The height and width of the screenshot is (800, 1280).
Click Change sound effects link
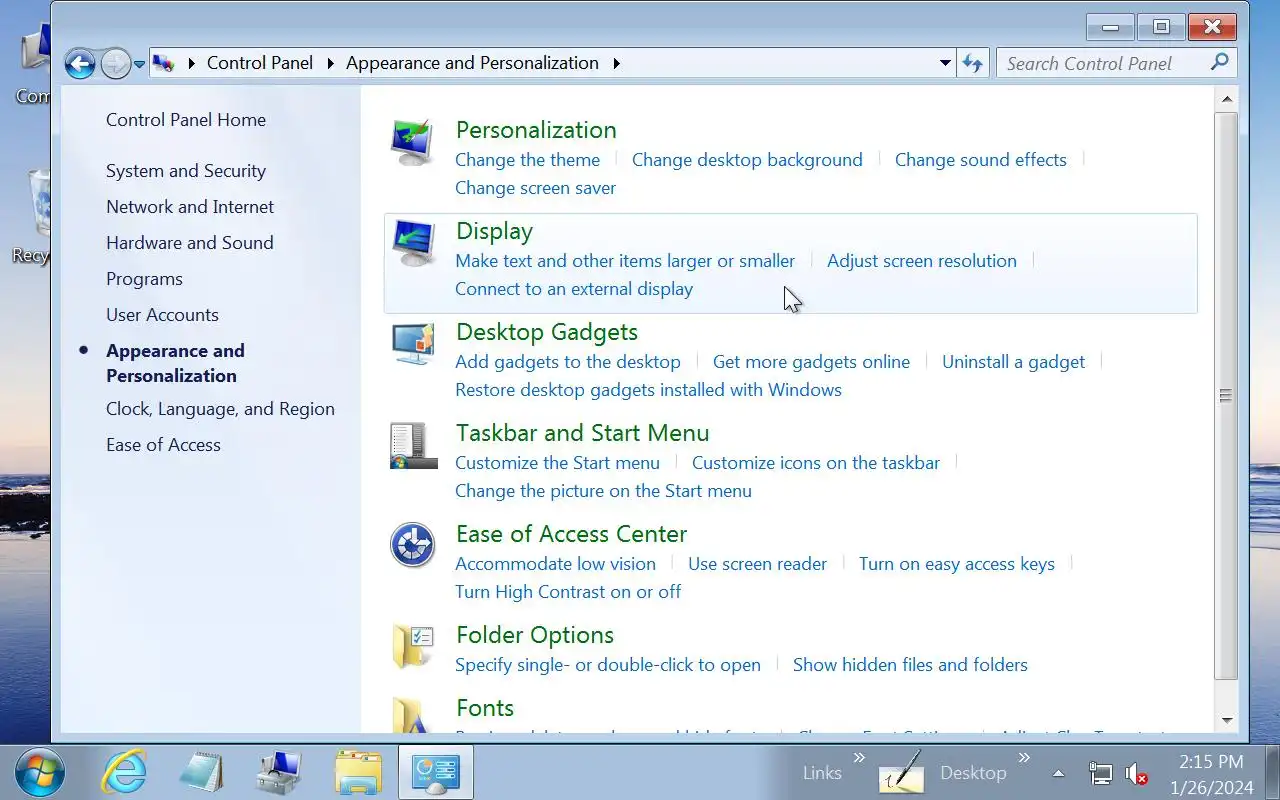click(981, 160)
